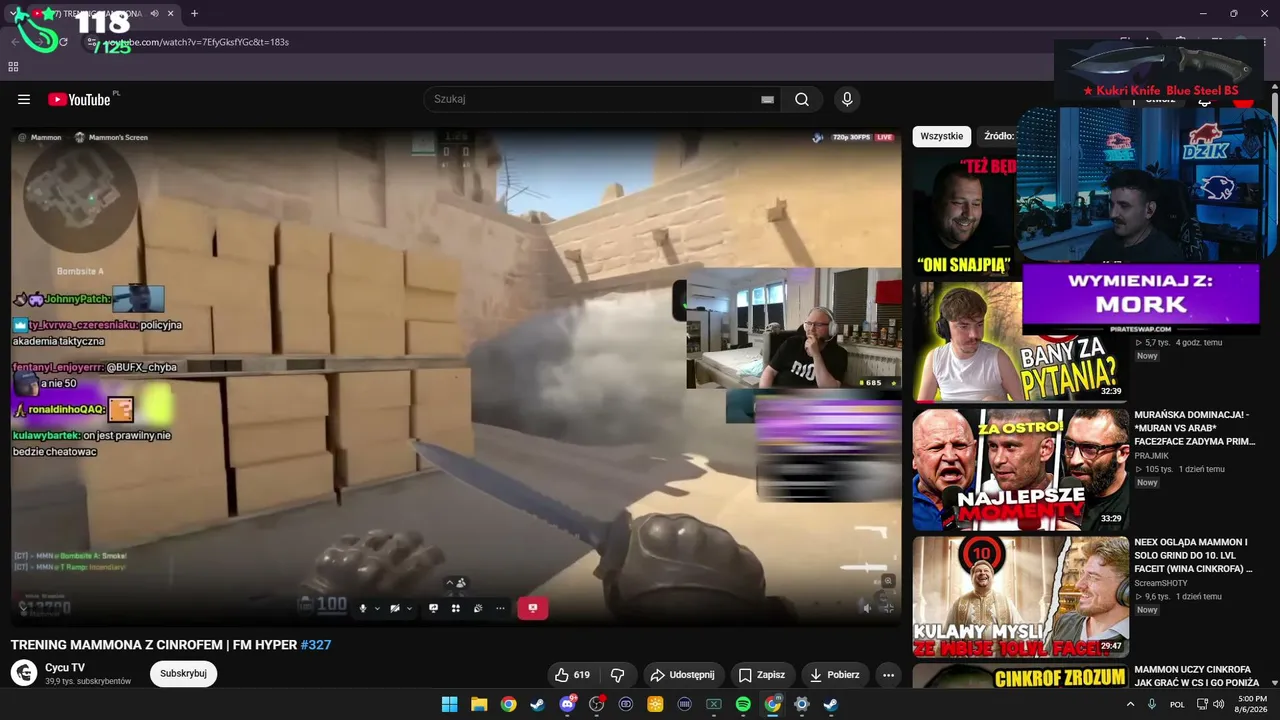The height and width of the screenshot is (720, 1280).
Task: Like the video with 619 likes
Action: pos(573,675)
